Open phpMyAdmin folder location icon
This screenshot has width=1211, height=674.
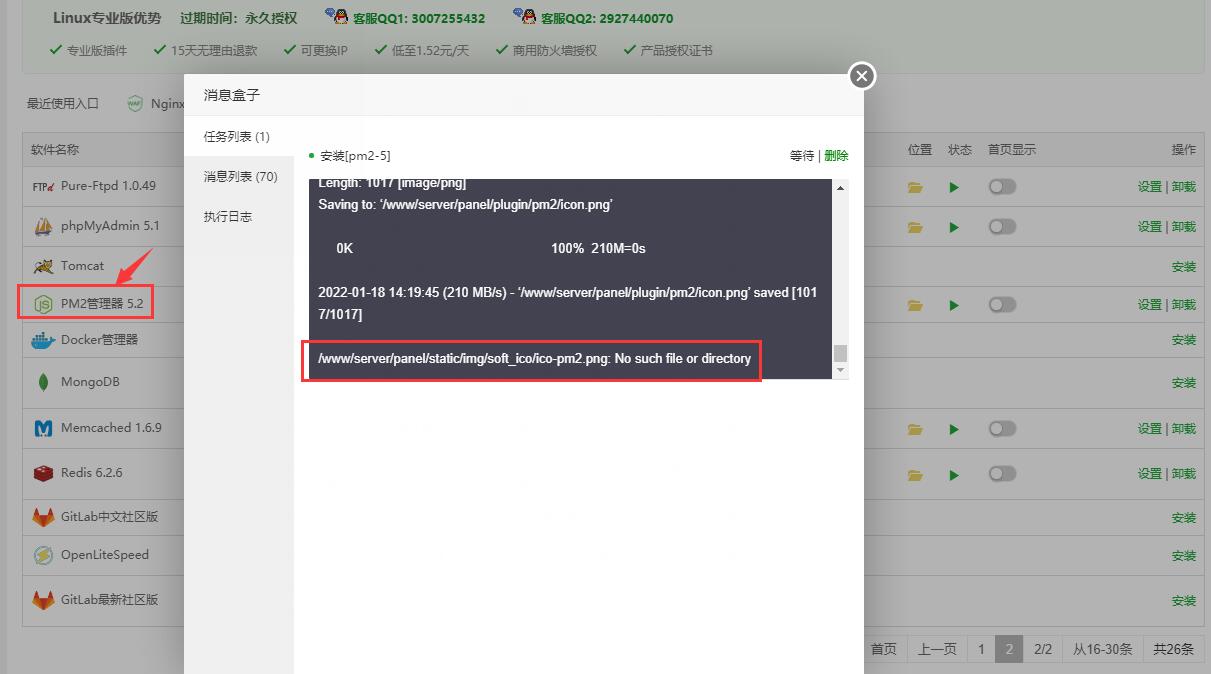click(x=915, y=227)
